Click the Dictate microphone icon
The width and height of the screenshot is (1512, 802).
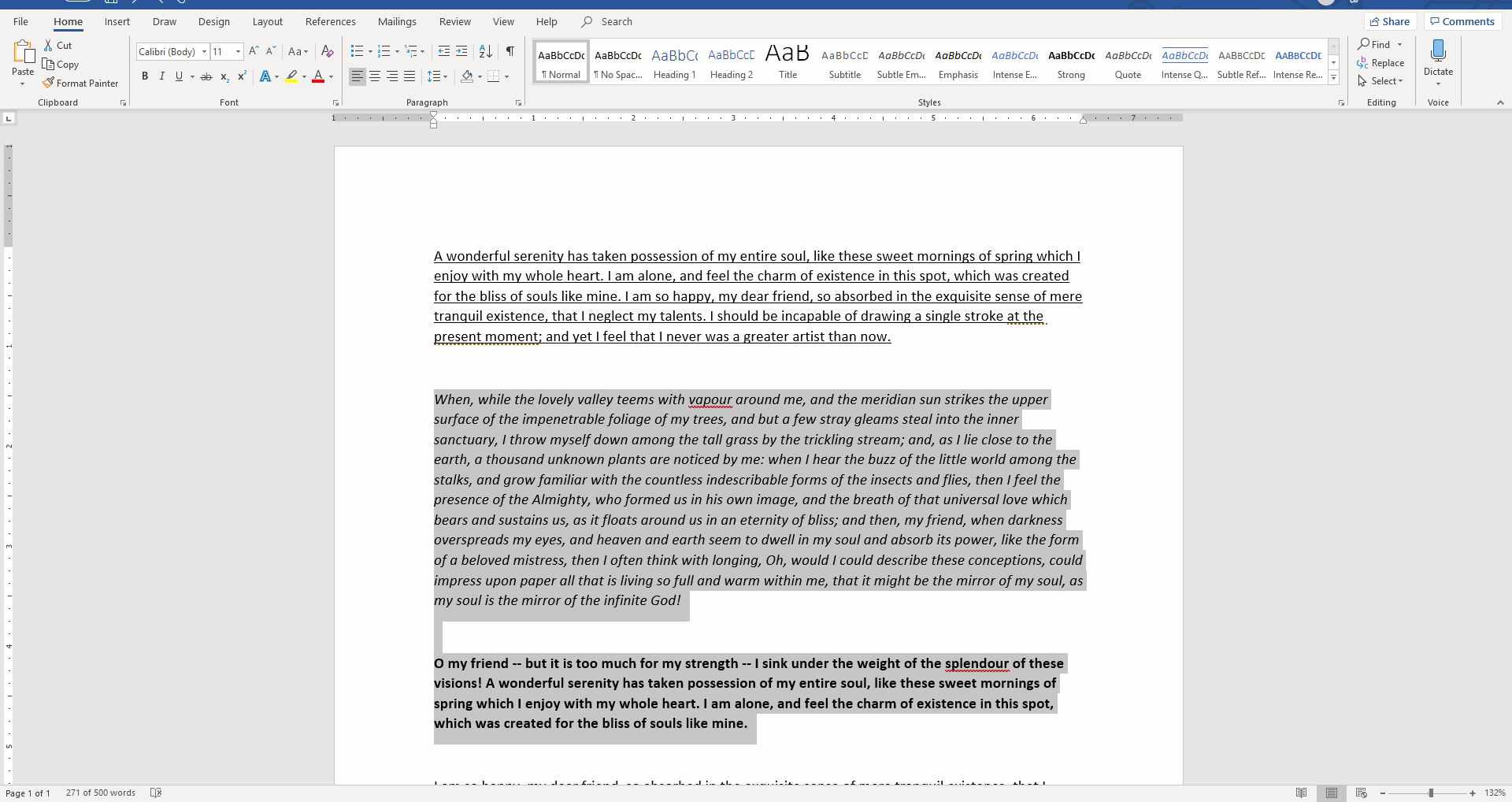1438,52
